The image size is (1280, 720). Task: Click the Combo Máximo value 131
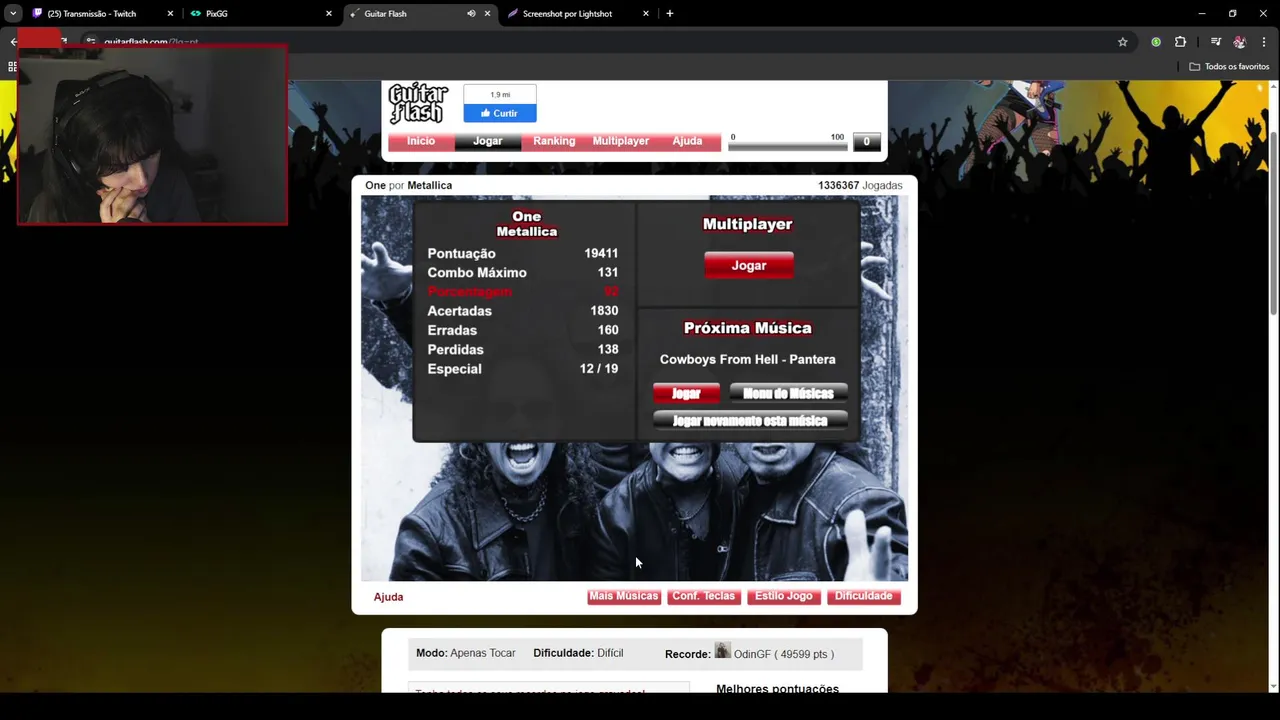[608, 273]
